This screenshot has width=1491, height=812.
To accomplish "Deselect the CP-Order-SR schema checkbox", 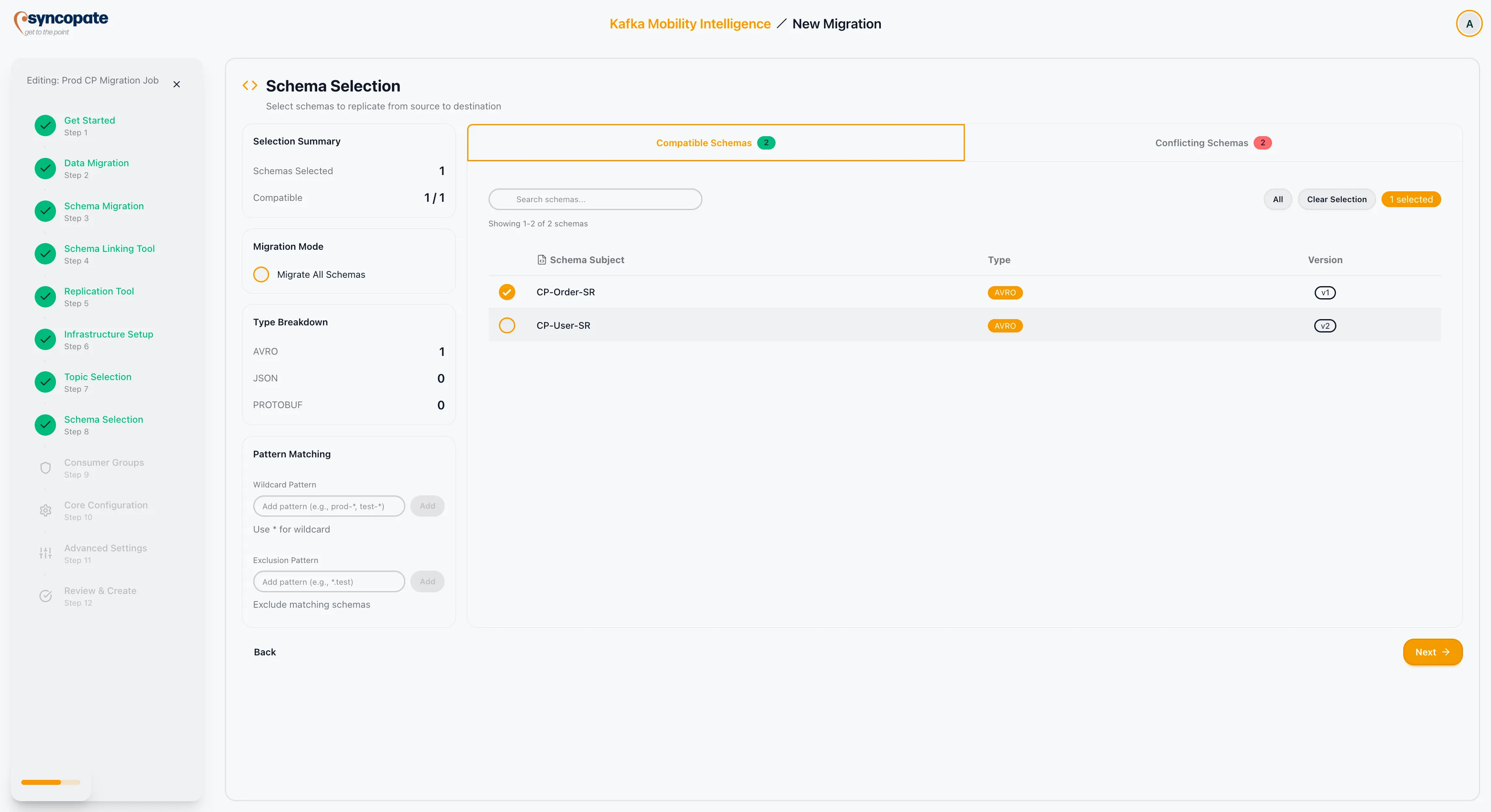I will 506,292.
